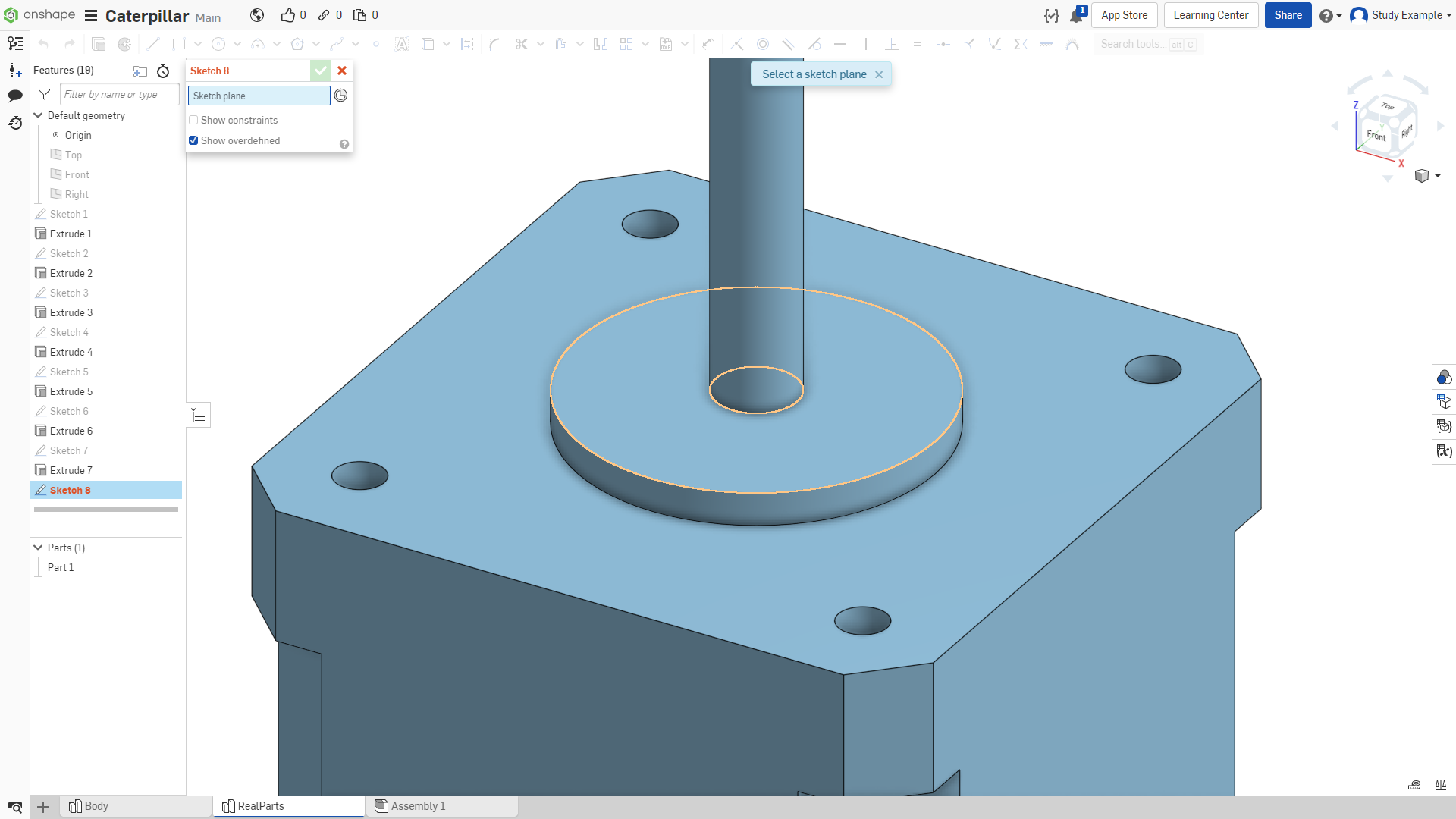Select the sketch Mirror tool
Image resolution: width=1456 pixels, height=819 pixels.
[x=601, y=44]
